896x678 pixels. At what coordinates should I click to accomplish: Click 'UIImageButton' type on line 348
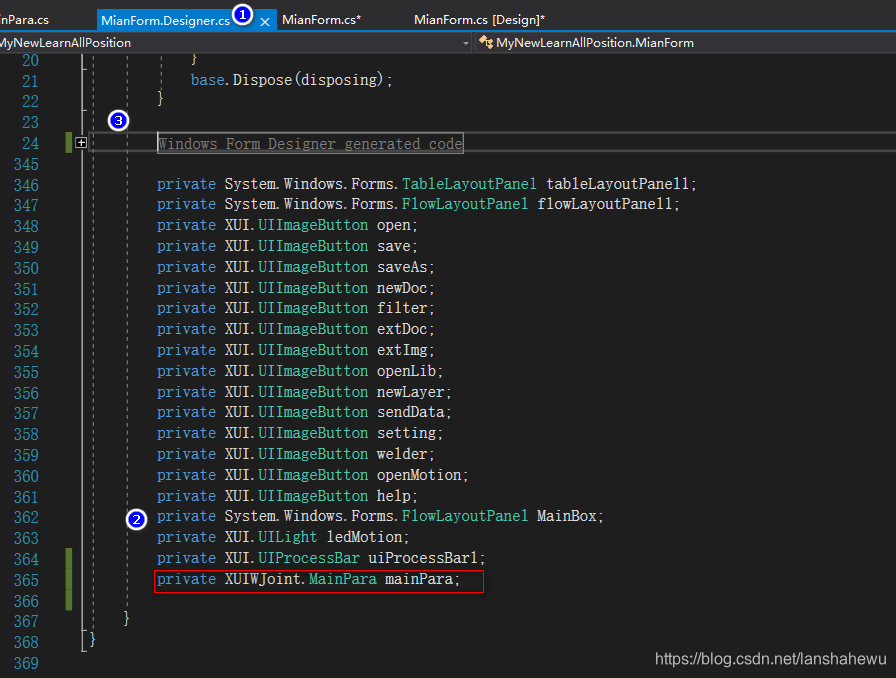click(x=313, y=225)
